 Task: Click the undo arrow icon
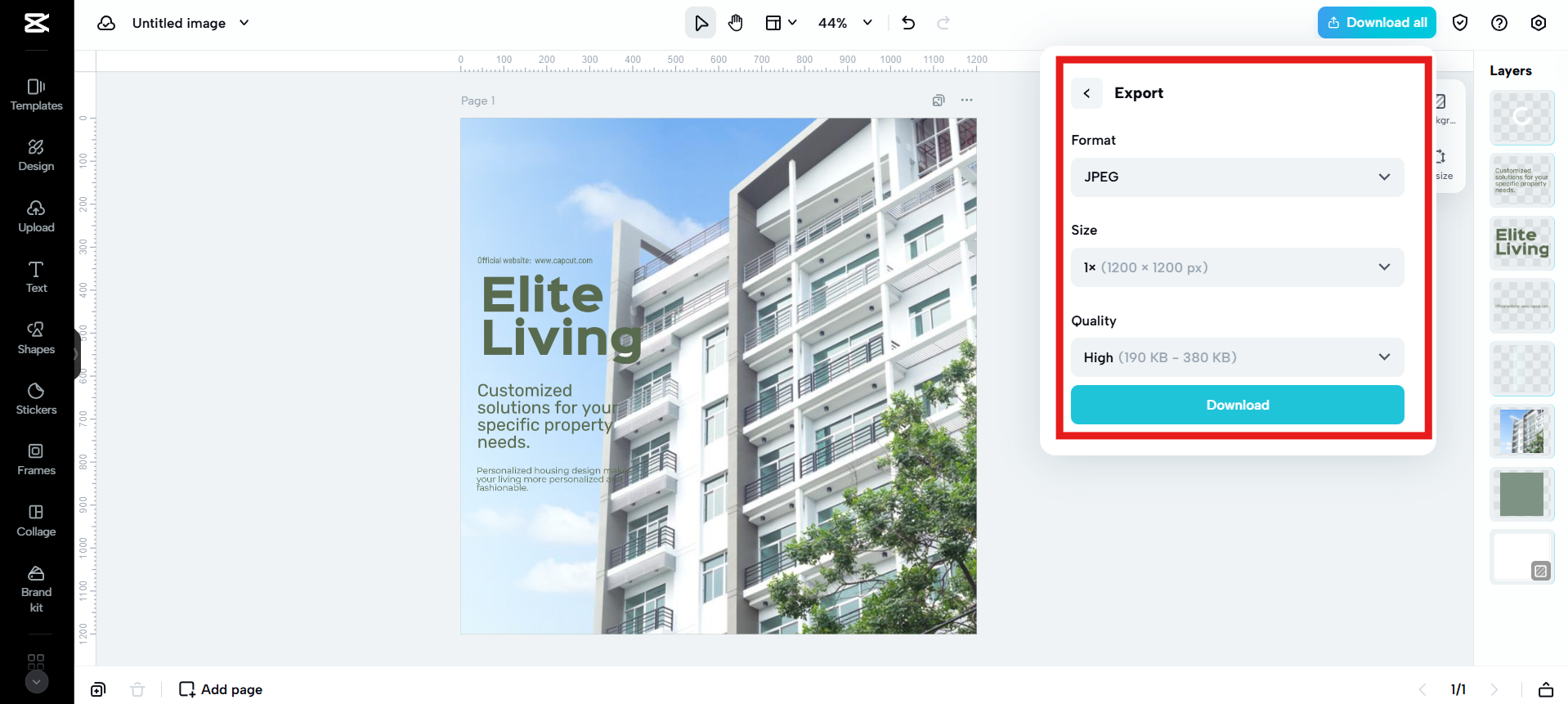pyautogui.click(x=908, y=23)
